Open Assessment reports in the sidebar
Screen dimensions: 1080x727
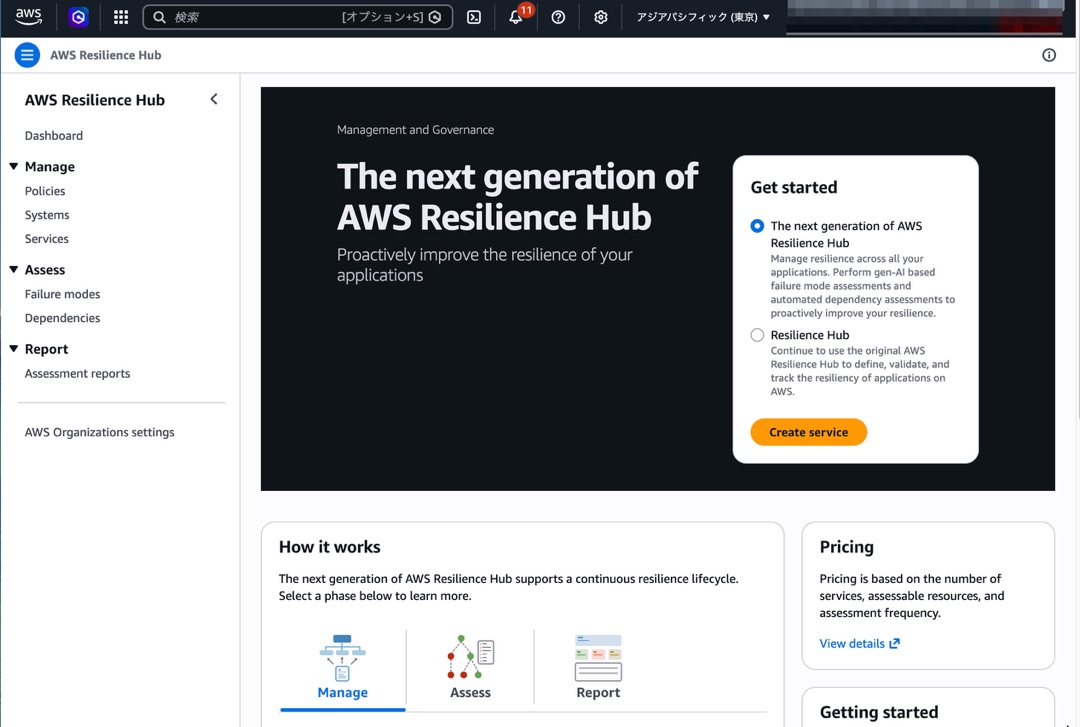tap(77, 373)
